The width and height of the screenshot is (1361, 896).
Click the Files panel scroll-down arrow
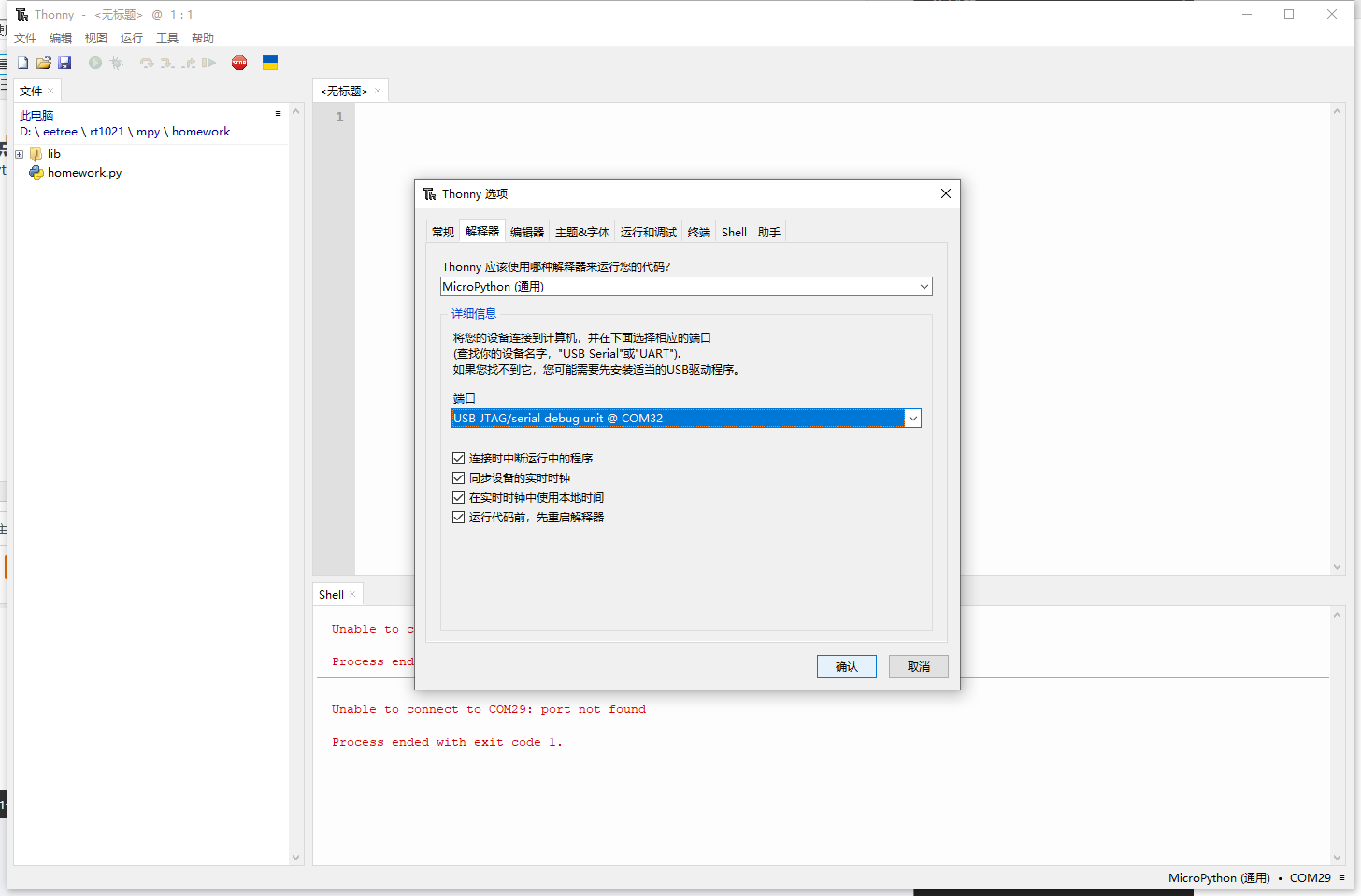click(x=296, y=858)
